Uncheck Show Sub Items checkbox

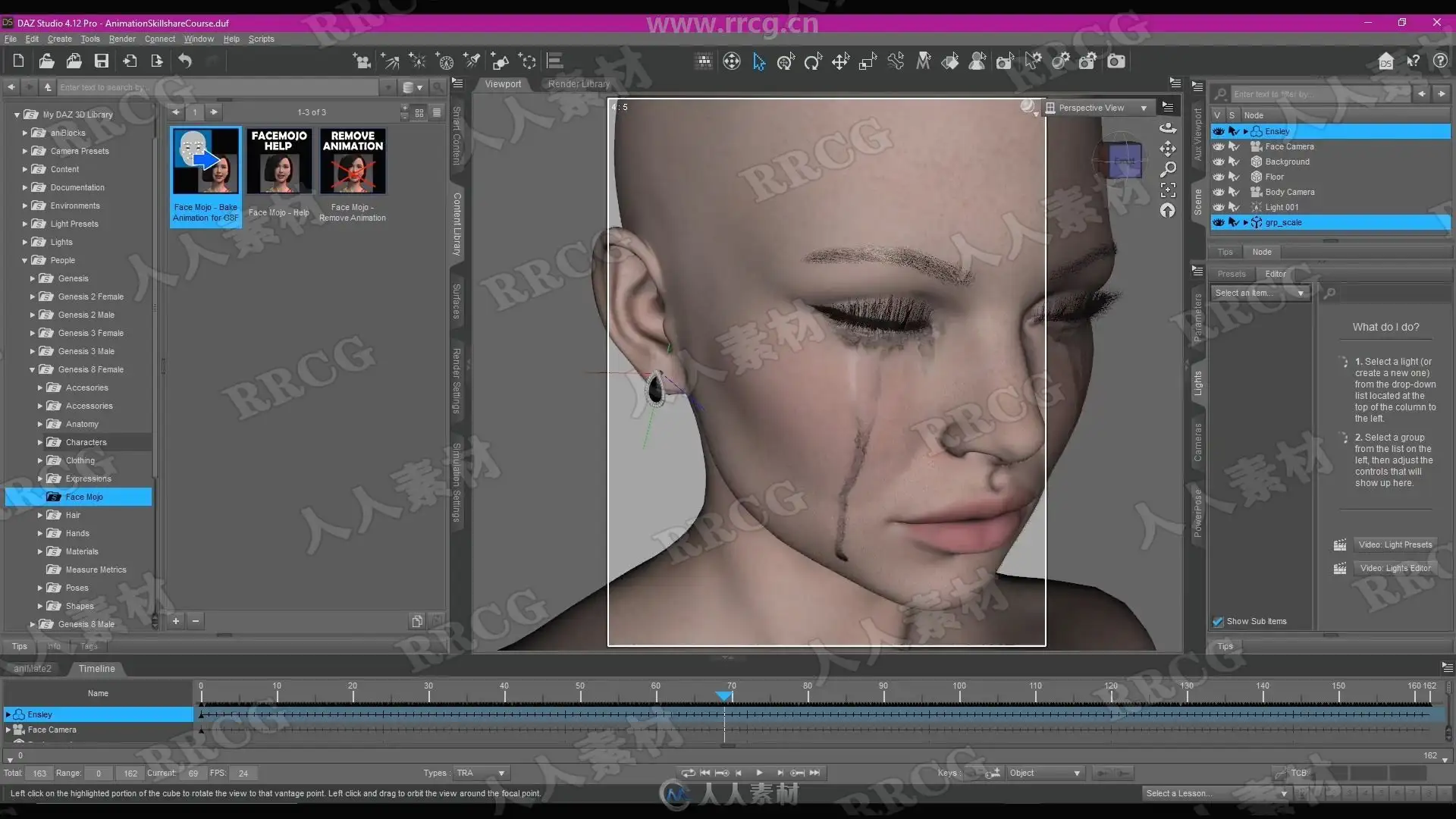pos(1218,621)
